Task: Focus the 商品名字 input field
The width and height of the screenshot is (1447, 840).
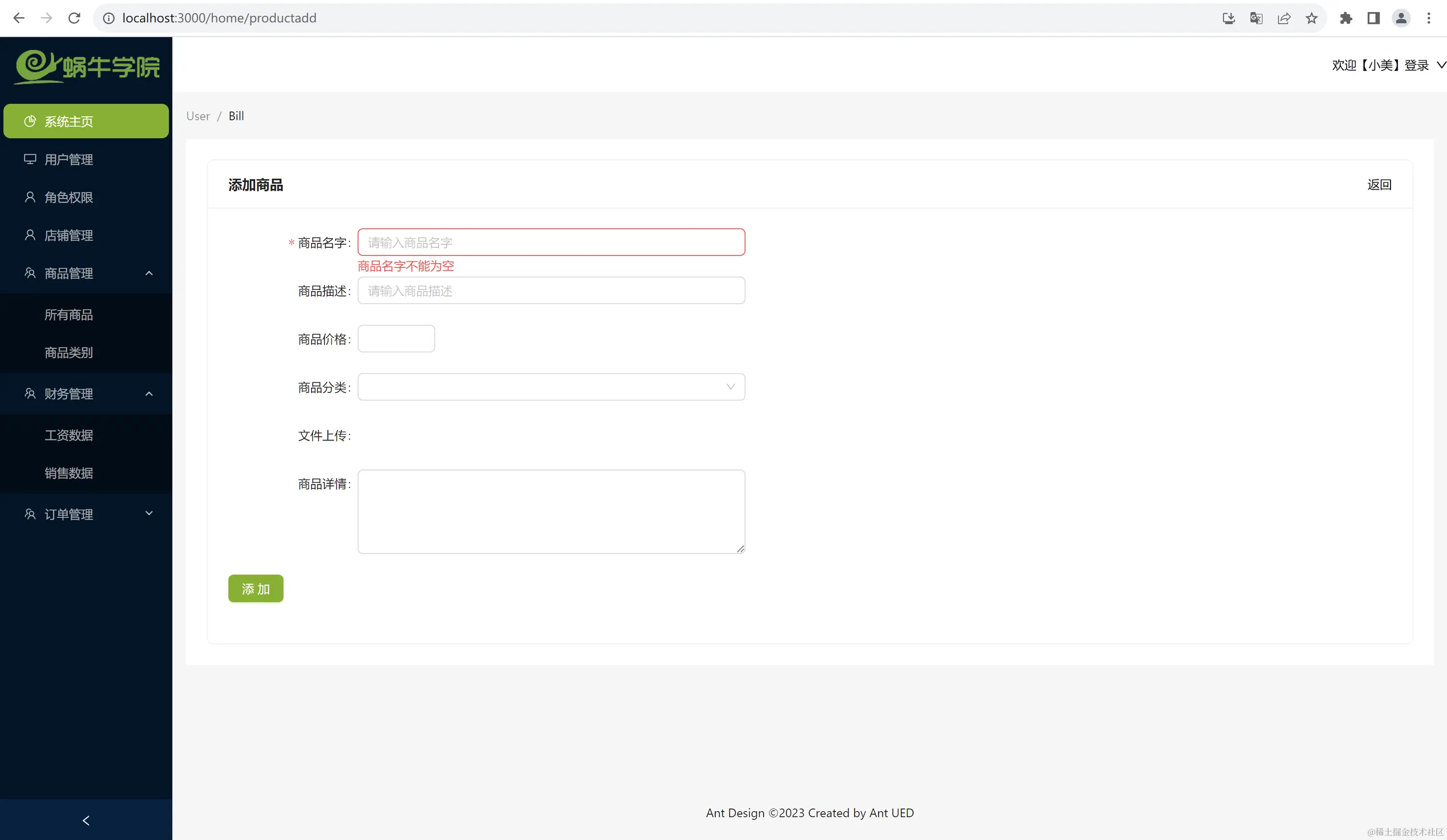Action: (551, 243)
